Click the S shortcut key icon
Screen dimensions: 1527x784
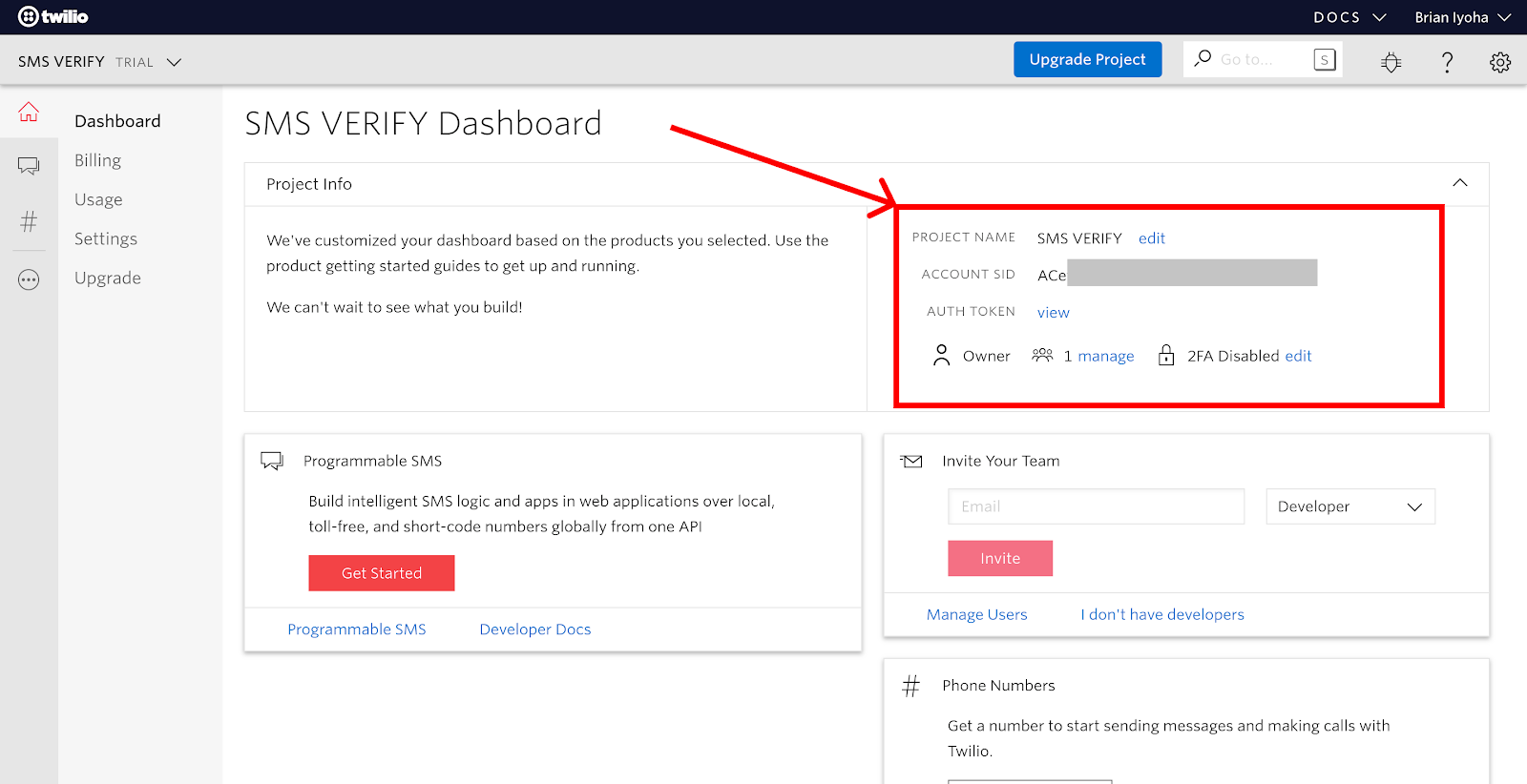click(1324, 59)
